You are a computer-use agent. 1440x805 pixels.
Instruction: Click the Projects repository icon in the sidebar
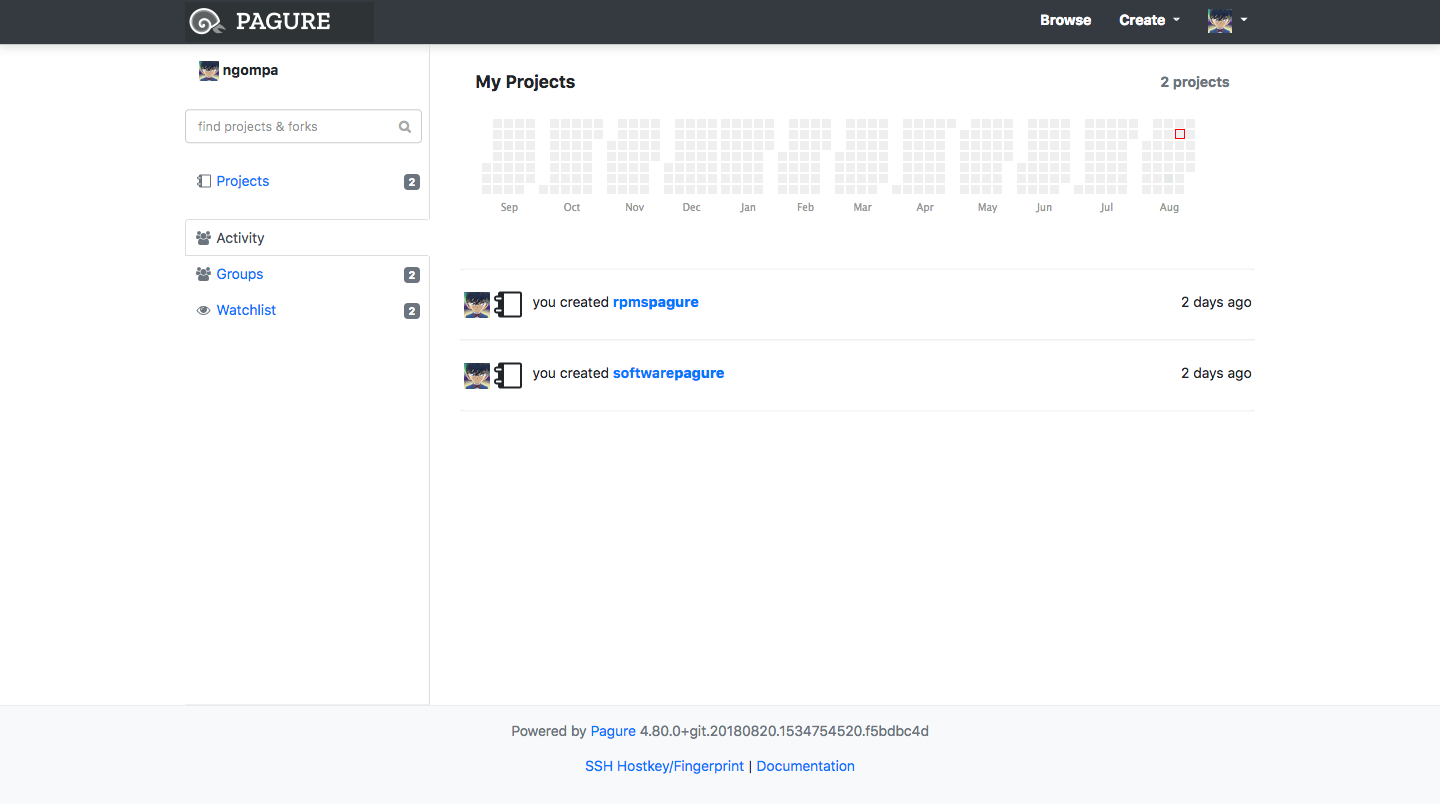pos(204,181)
